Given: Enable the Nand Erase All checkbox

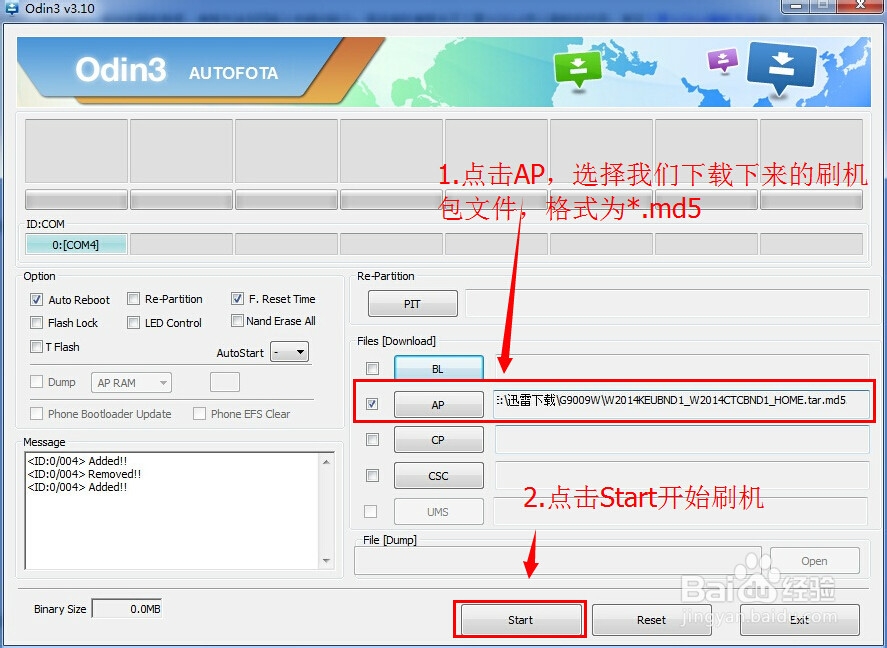Looking at the screenshot, I should 238,321.
